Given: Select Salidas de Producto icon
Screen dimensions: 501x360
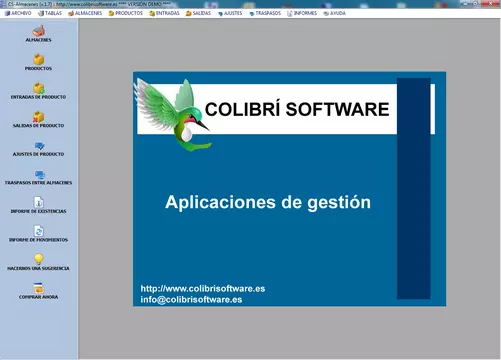Looking at the screenshot, I should click(39, 117).
